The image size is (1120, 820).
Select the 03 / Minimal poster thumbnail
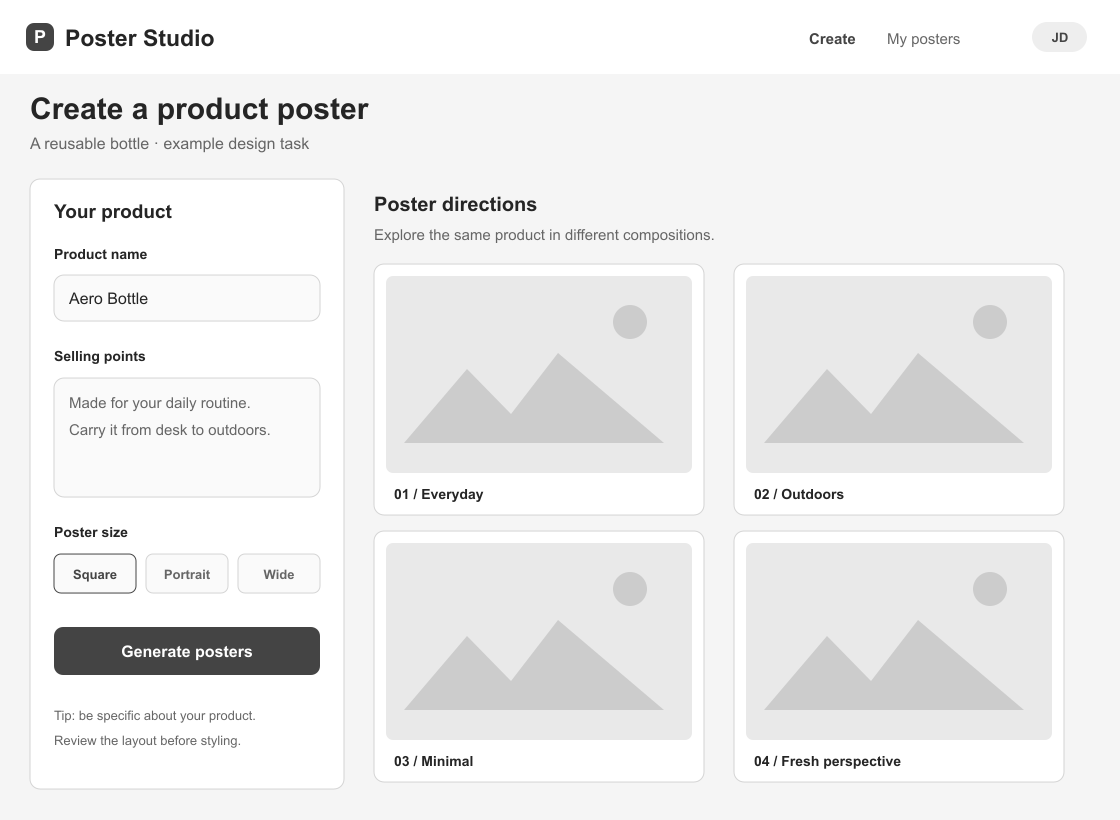539,641
